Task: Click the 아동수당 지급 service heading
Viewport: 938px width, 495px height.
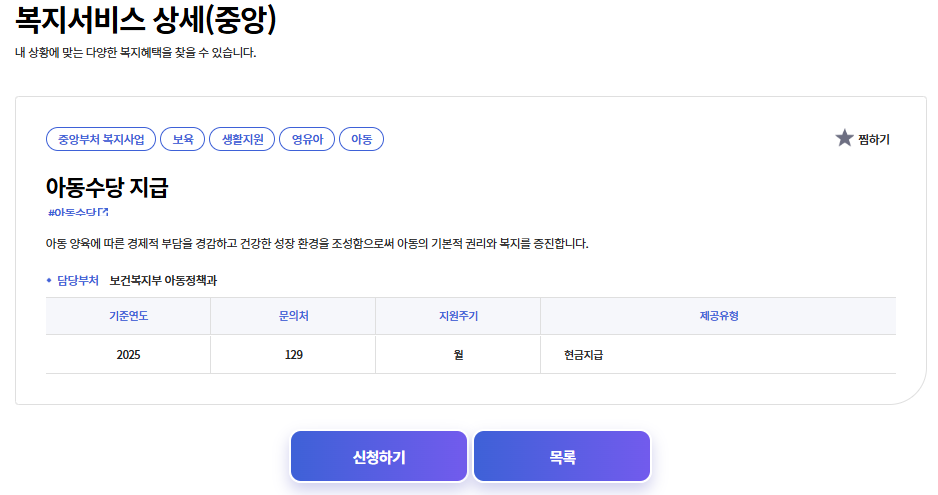Action: tap(107, 187)
